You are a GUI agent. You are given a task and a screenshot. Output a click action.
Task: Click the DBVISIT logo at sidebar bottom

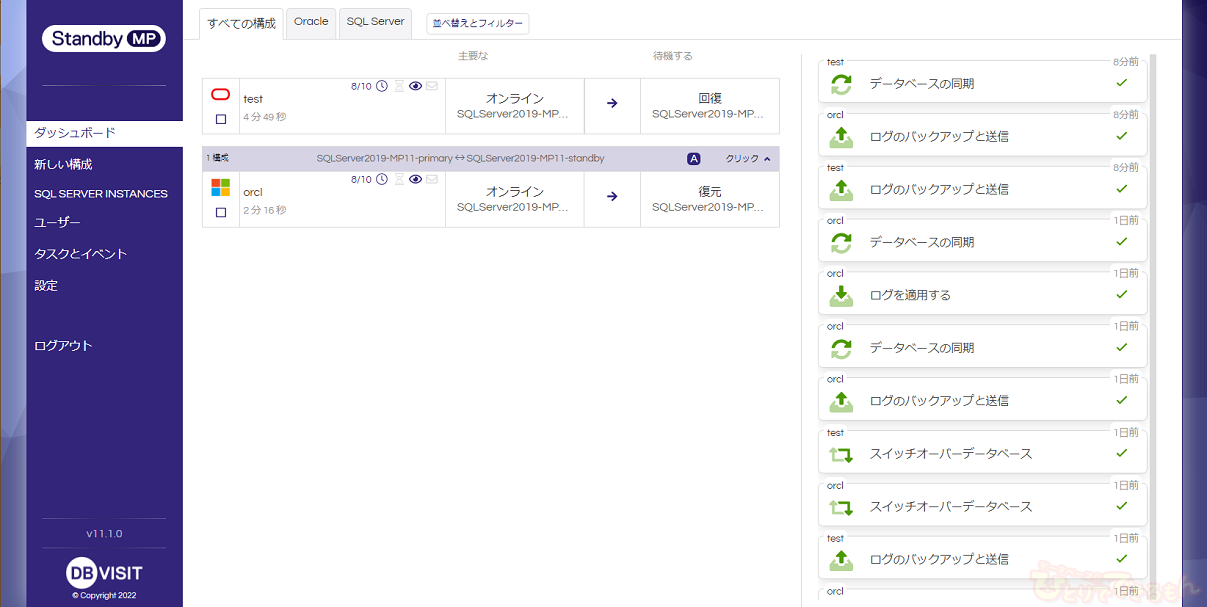pos(104,573)
